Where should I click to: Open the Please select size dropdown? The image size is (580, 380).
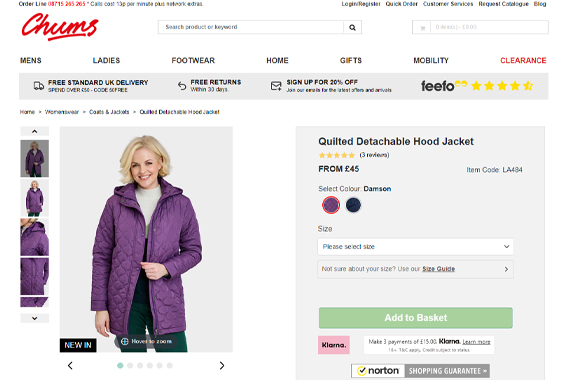click(415, 246)
